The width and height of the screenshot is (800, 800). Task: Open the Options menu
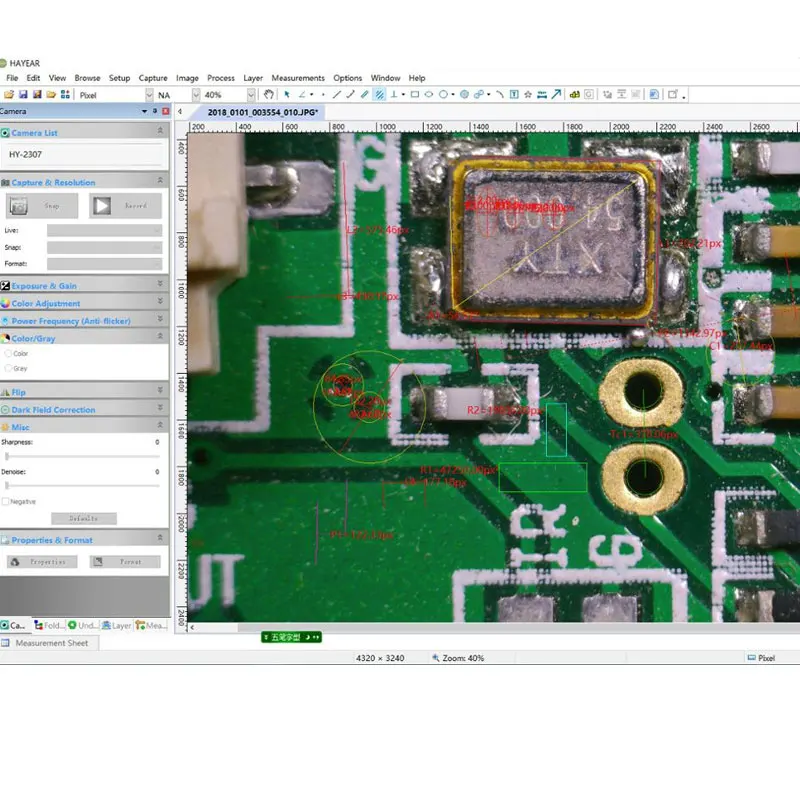(x=347, y=78)
